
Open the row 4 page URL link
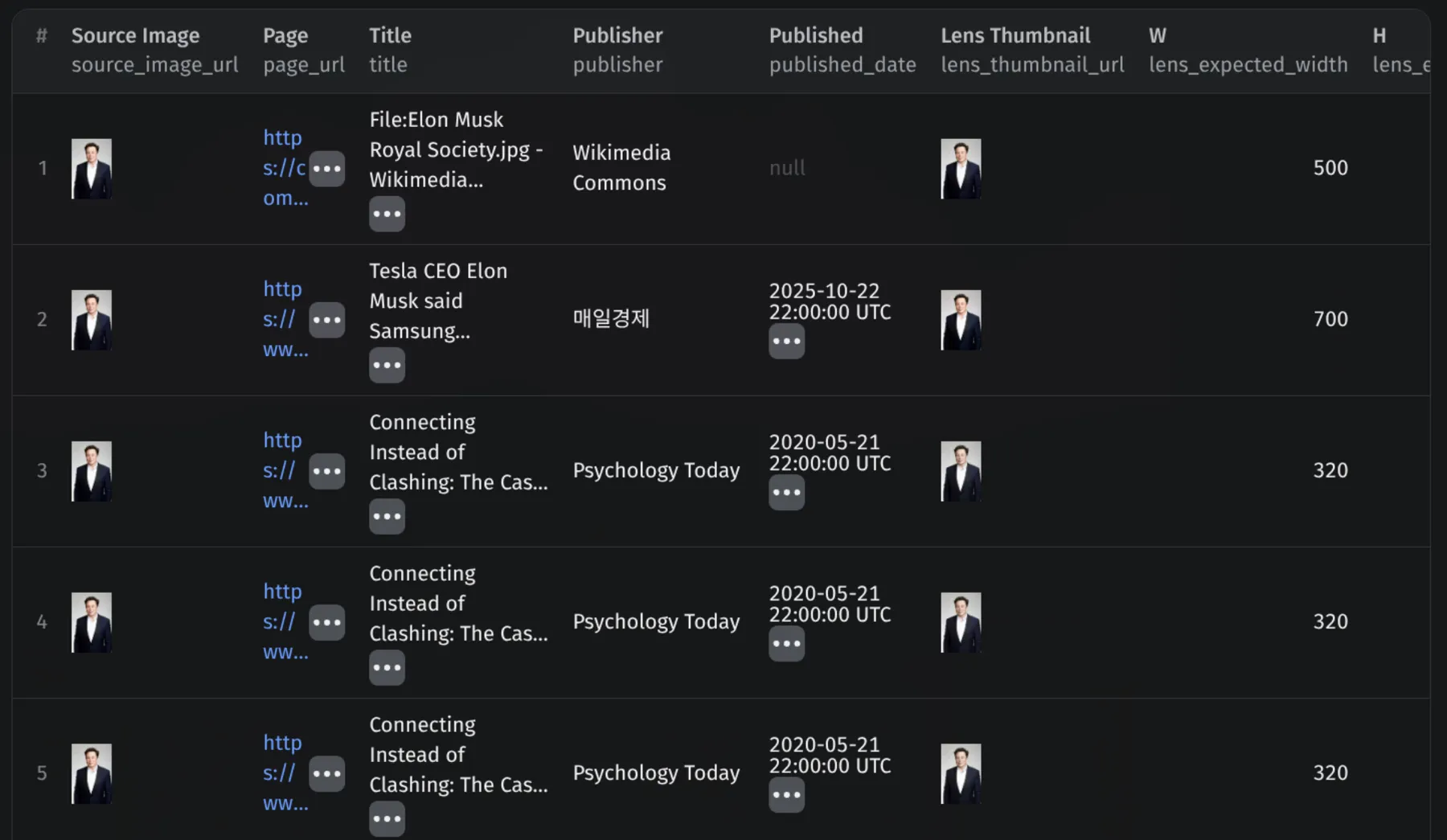point(285,621)
